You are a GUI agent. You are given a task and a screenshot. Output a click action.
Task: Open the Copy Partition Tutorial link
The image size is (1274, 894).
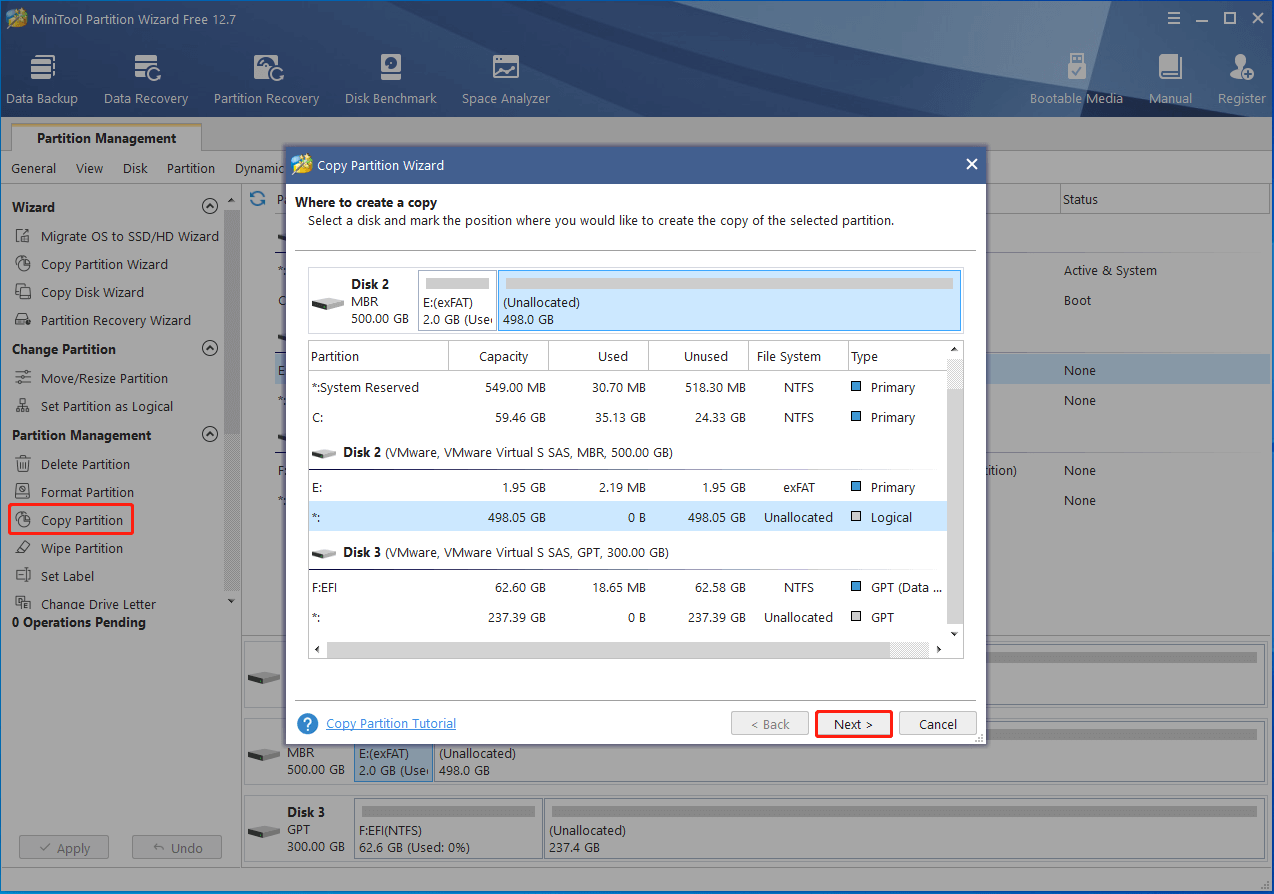click(x=391, y=724)
